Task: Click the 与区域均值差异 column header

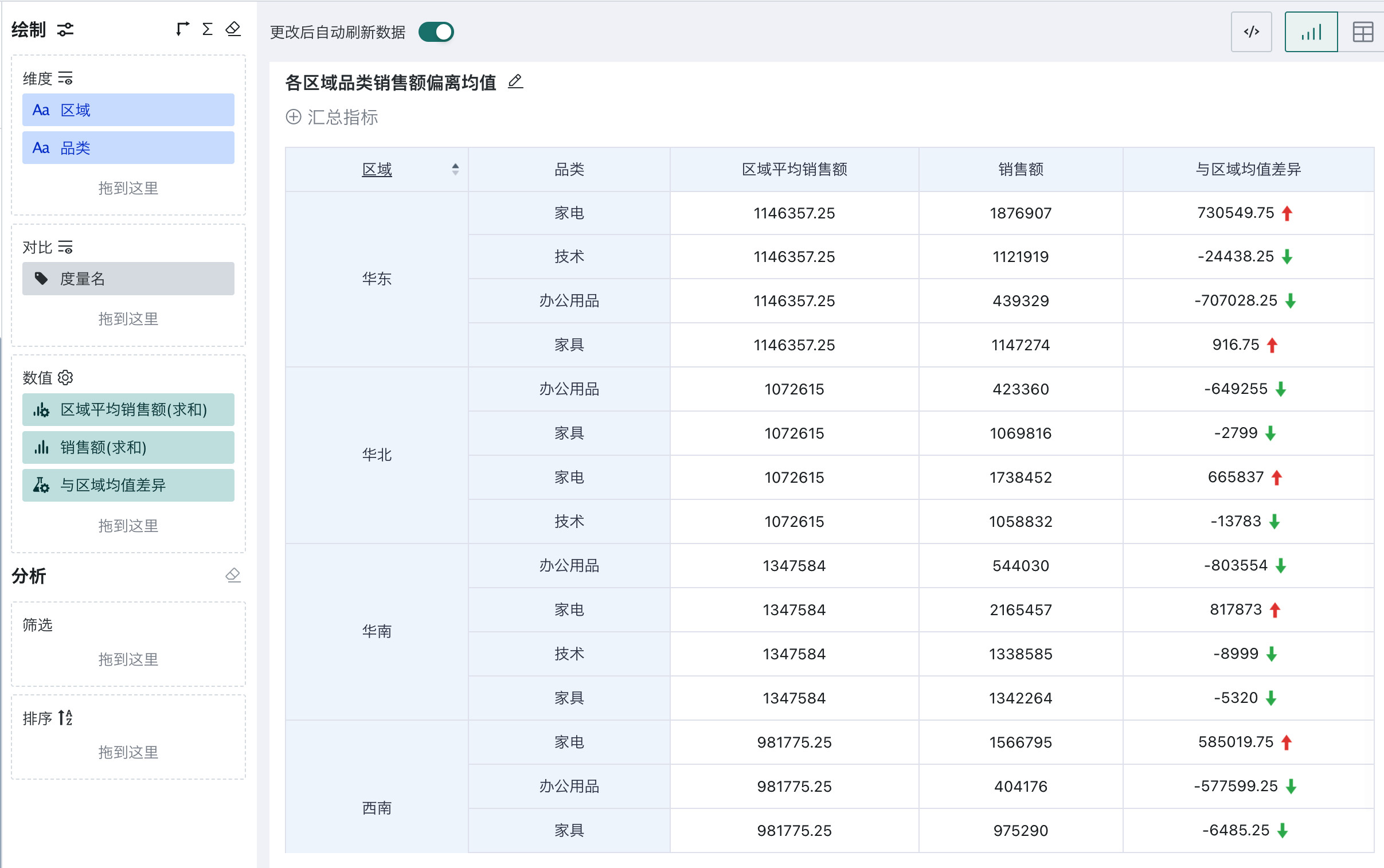Action: (x=1249, y=169)
